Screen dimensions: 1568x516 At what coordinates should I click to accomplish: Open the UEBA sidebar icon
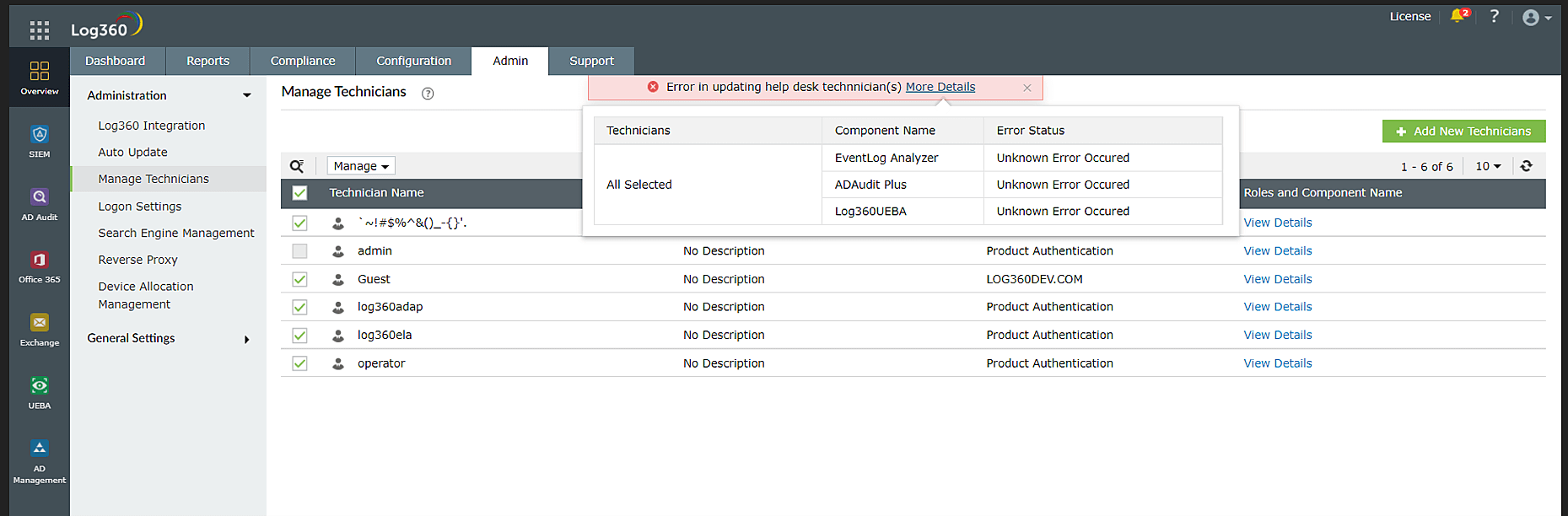click(x=40, y=392)
